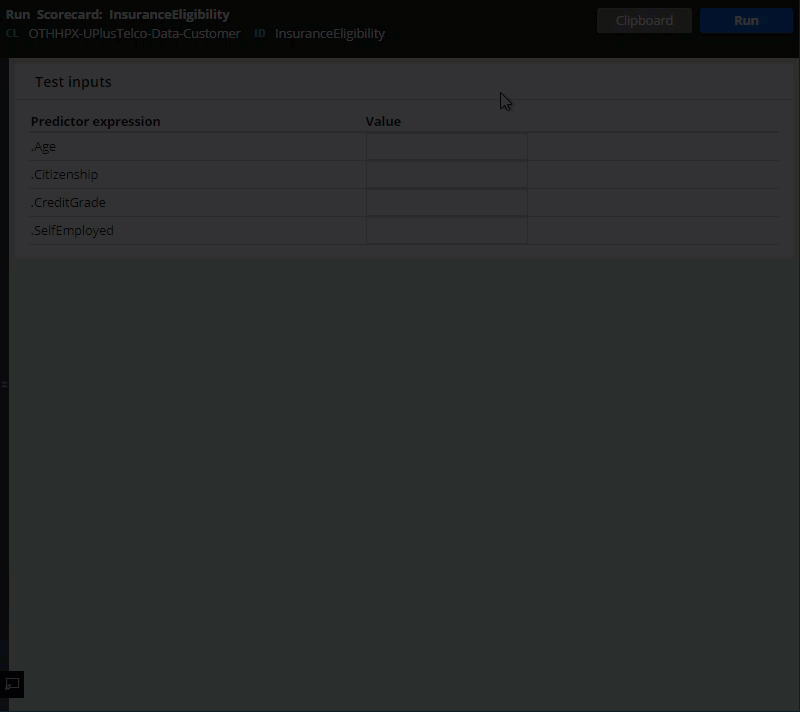Click the InsuranceEligibility ID text in the header
Screen dimensions: 800x712
(330, 34)
